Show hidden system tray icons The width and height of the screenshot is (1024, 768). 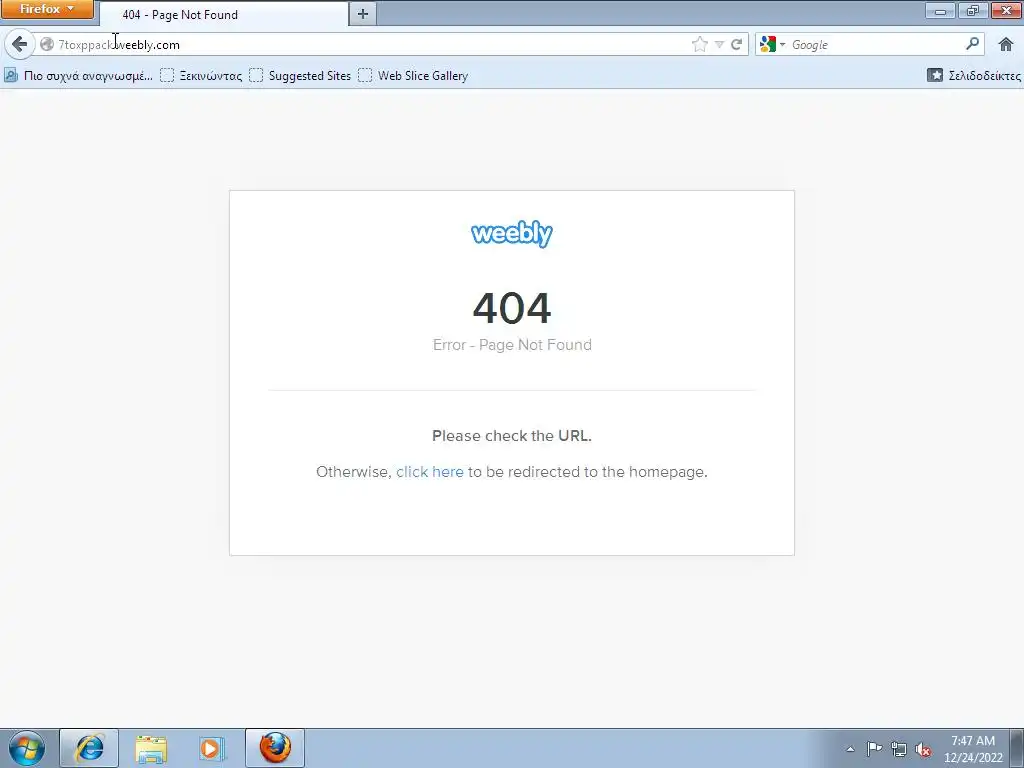coord(850,749)
